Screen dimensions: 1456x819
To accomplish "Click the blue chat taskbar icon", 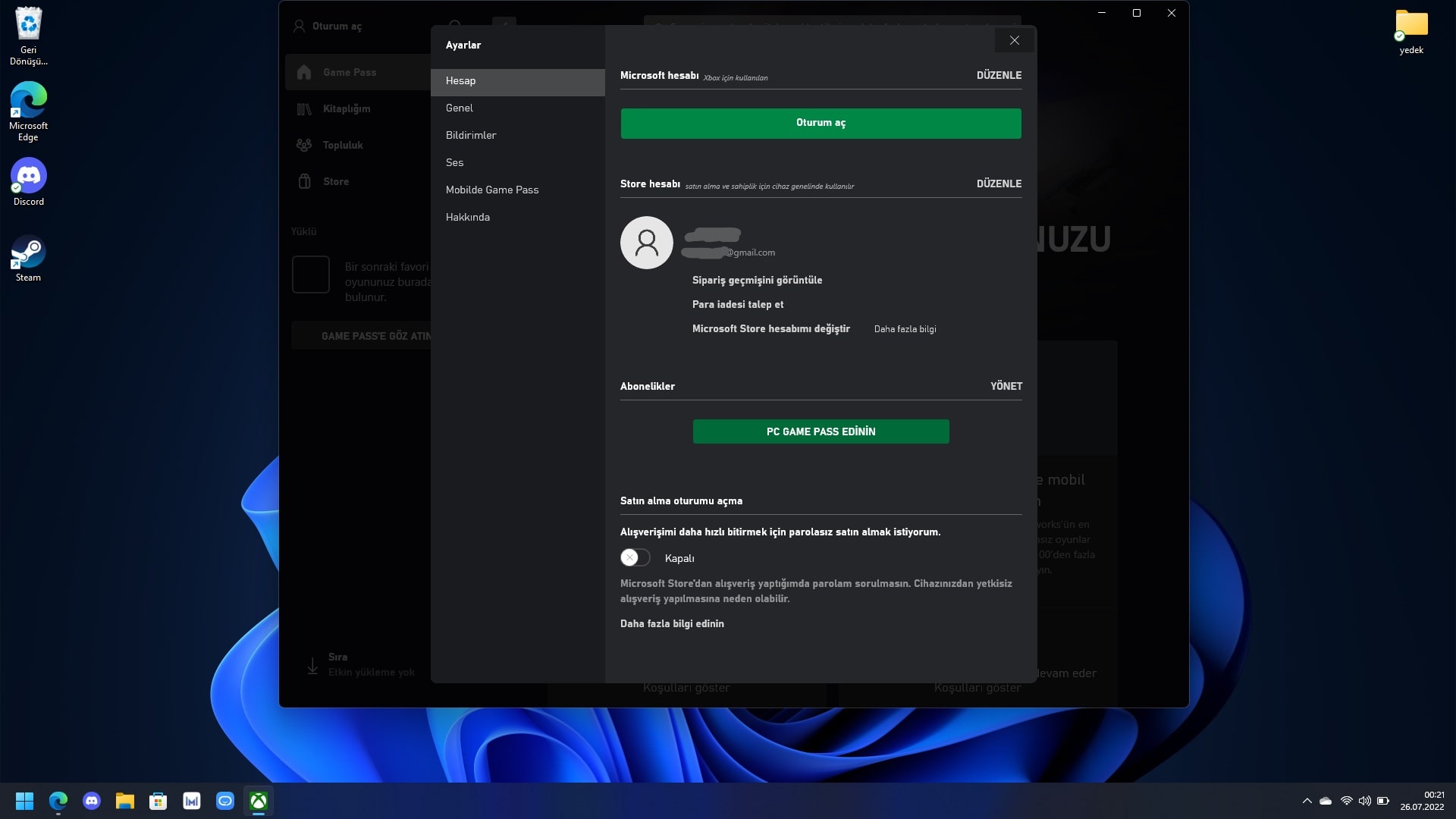I will pyautogui.click(x=225, y=801).
